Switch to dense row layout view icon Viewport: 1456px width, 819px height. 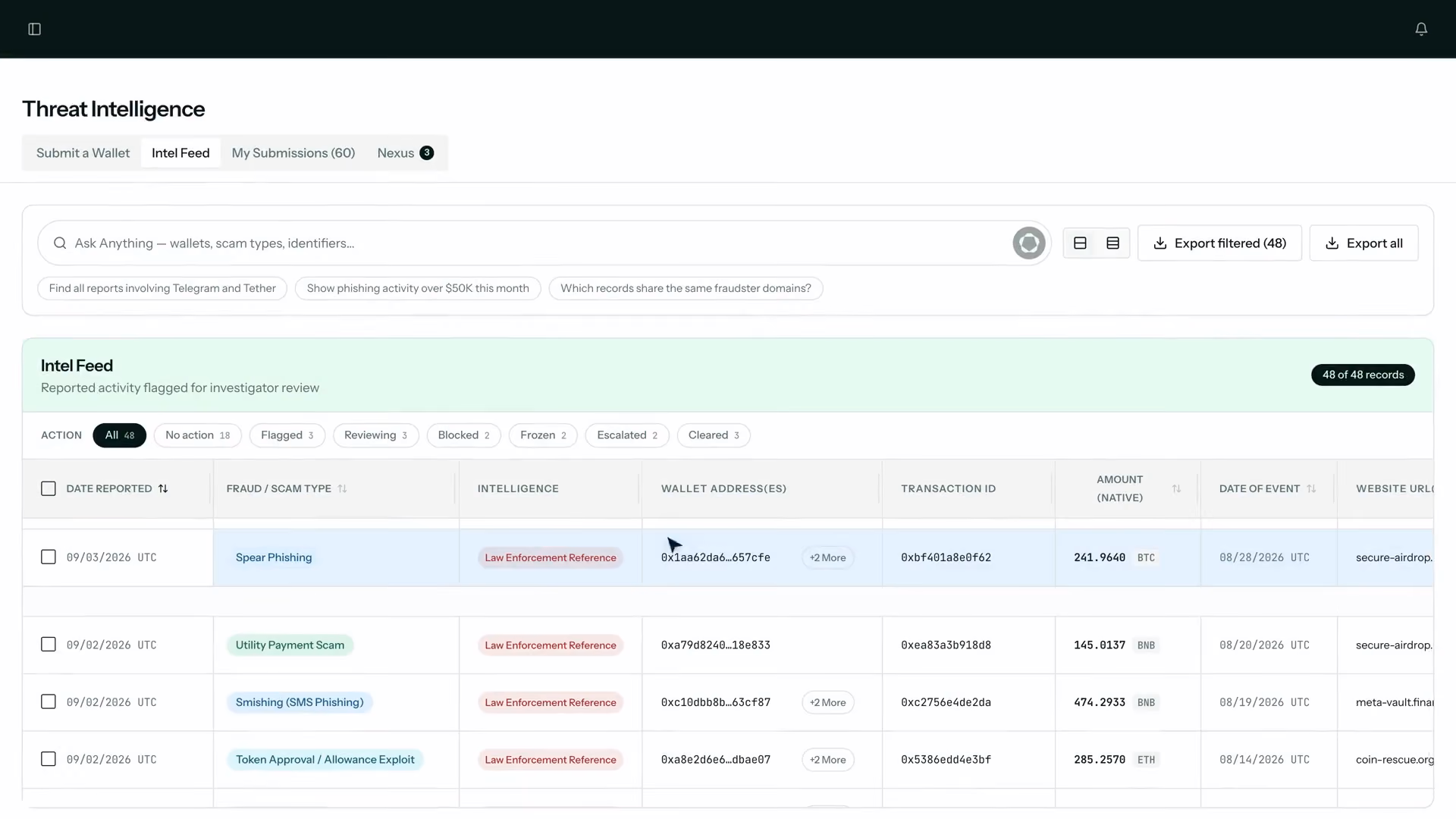point(1112,243)
